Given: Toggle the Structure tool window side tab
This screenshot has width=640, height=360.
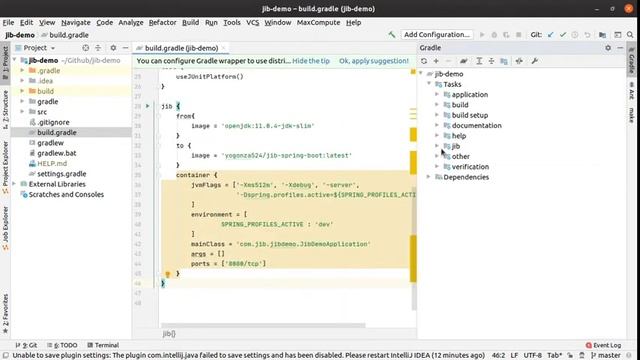Looking at the screenshot, I should pos(5,109).
